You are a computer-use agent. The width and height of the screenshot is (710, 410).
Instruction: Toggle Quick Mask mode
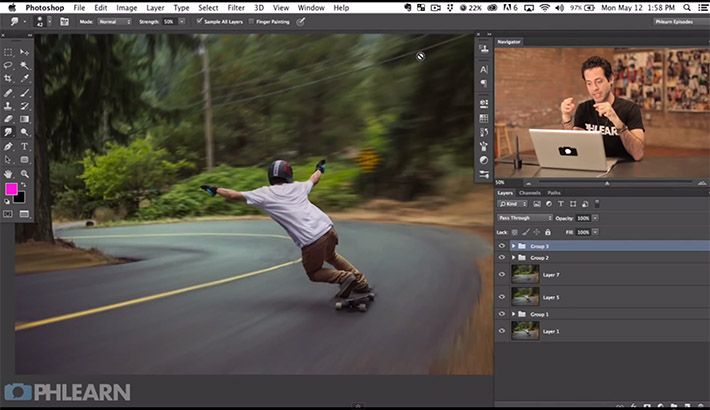click(x=8, y=214)
